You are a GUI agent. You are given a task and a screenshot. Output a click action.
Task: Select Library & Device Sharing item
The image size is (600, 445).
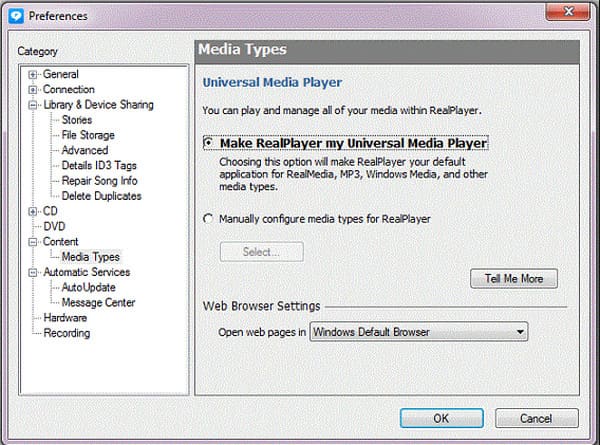click(98, 105)
